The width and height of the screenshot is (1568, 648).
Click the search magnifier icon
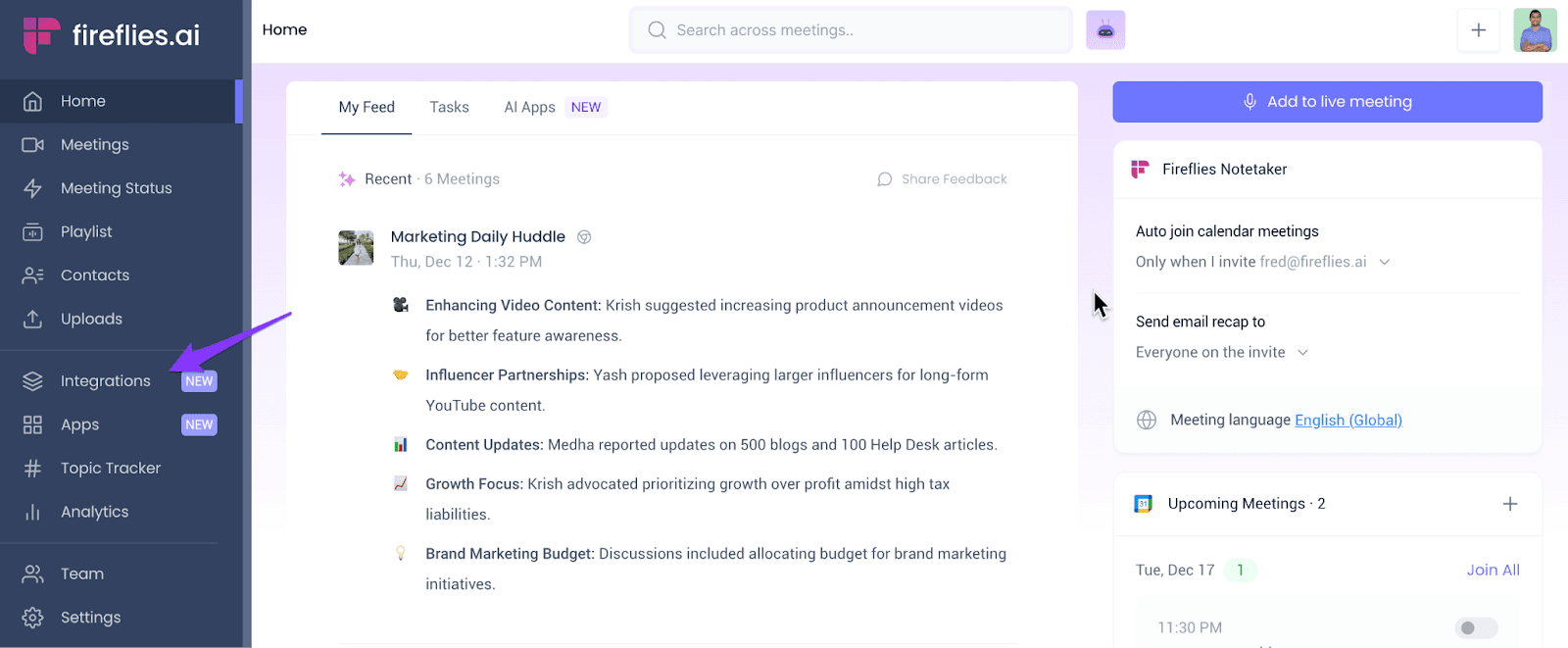point(657,30)
